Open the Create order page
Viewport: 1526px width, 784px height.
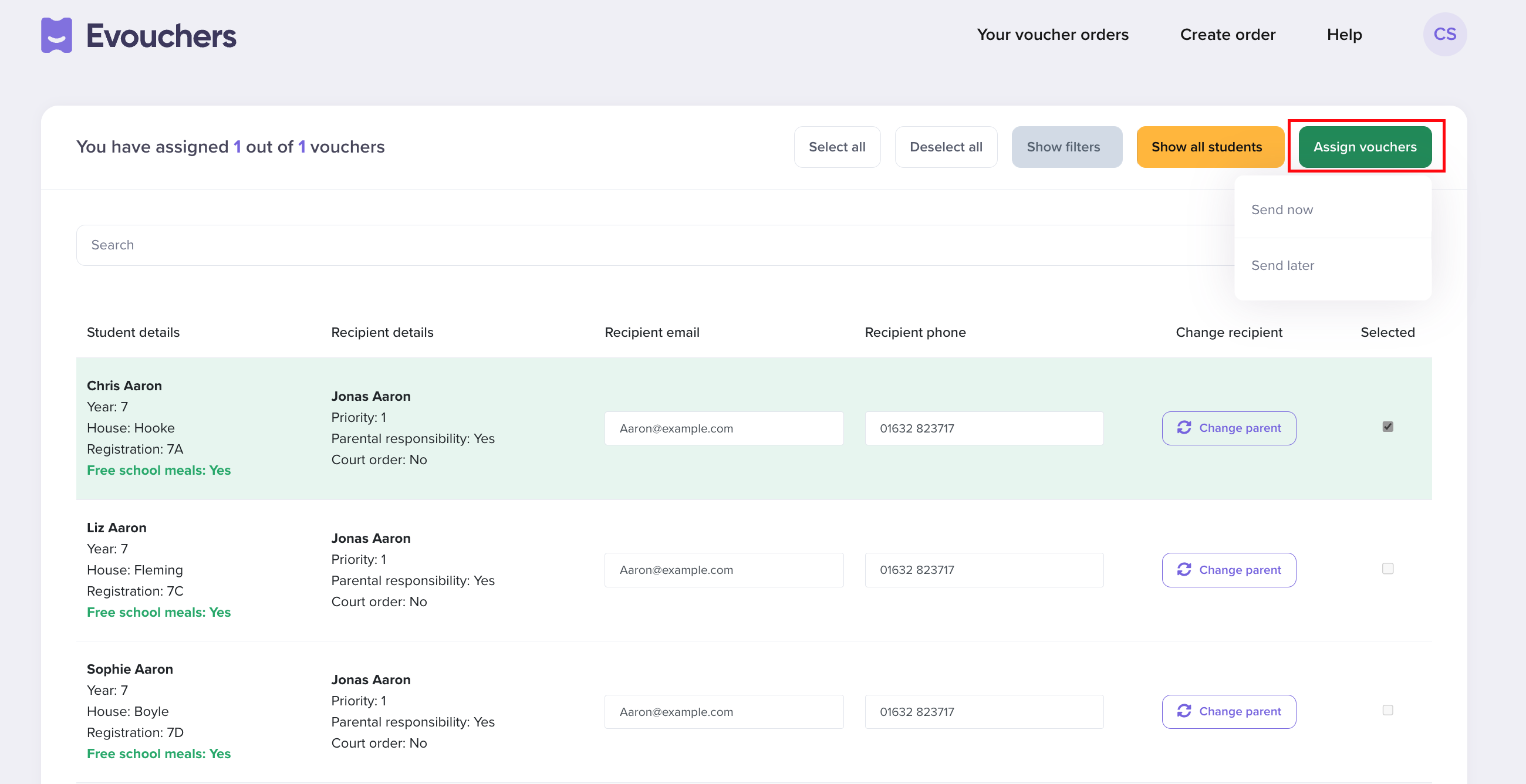pos(1227,35)
